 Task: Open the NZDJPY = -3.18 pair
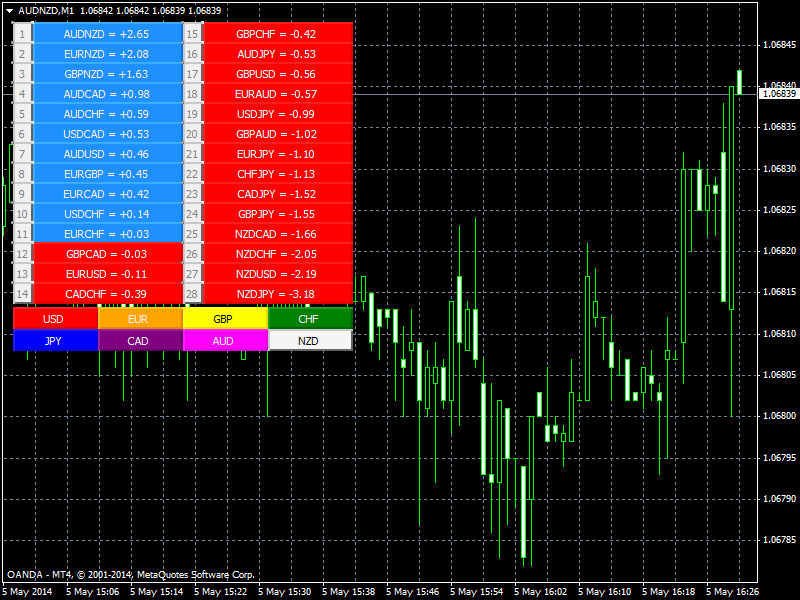277,294
